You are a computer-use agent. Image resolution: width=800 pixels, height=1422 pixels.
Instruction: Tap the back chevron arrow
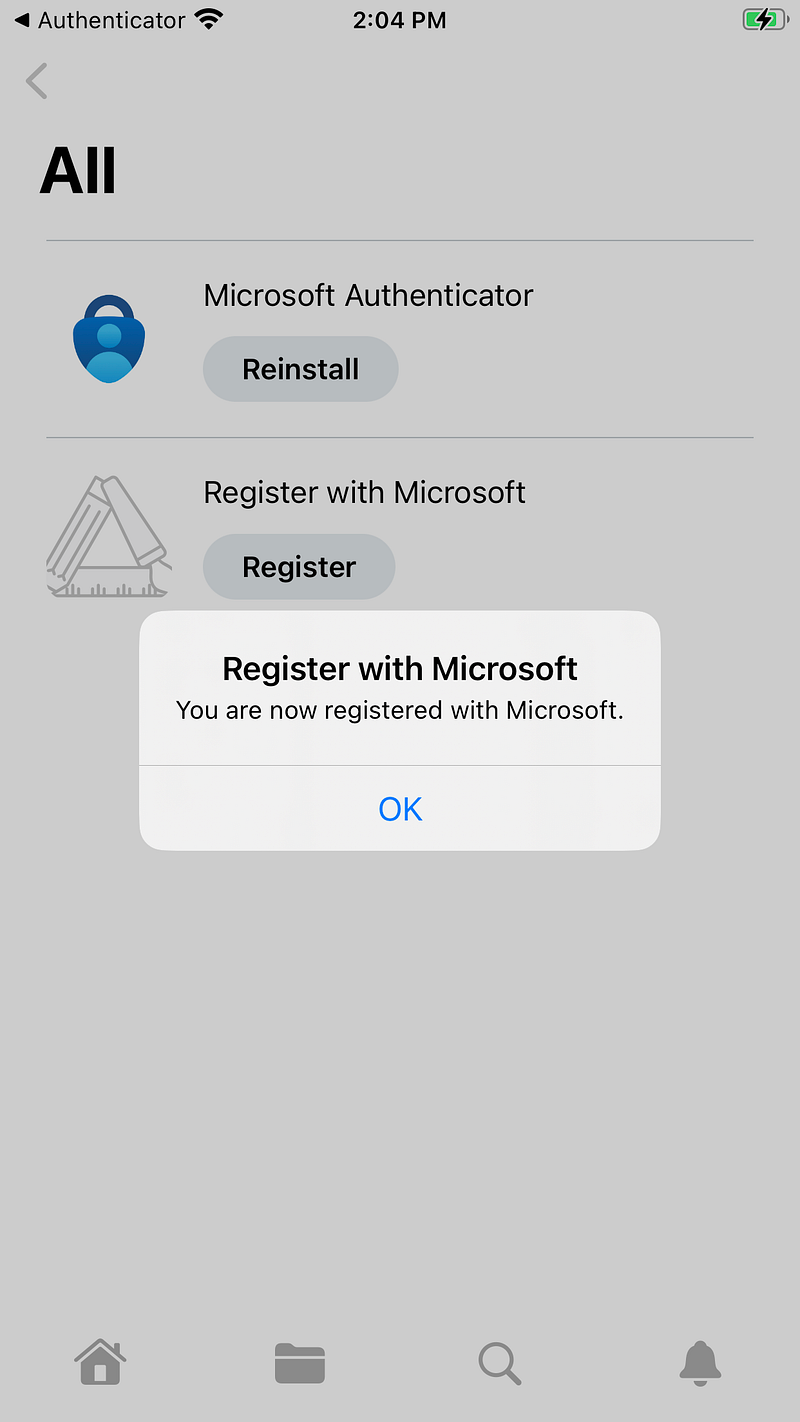[x=36, y=81]
